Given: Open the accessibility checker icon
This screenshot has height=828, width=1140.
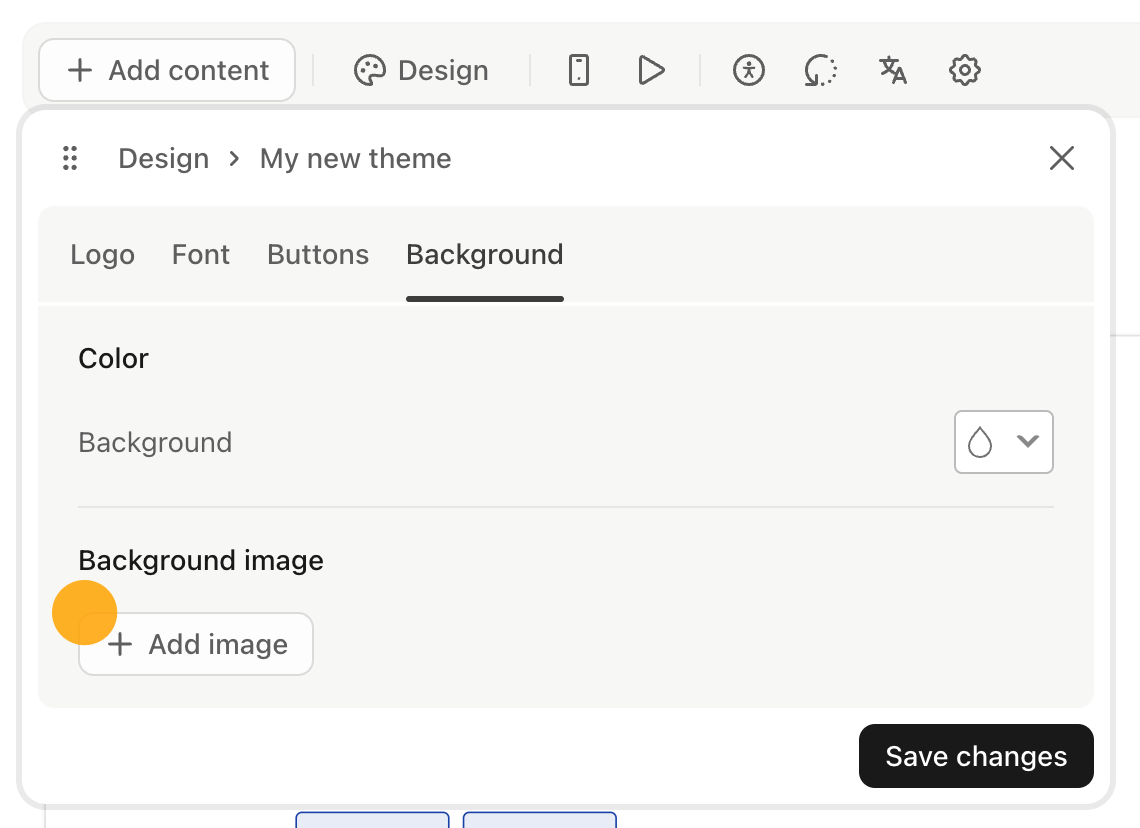Looking at the screenshot, I should coord(748,70).
